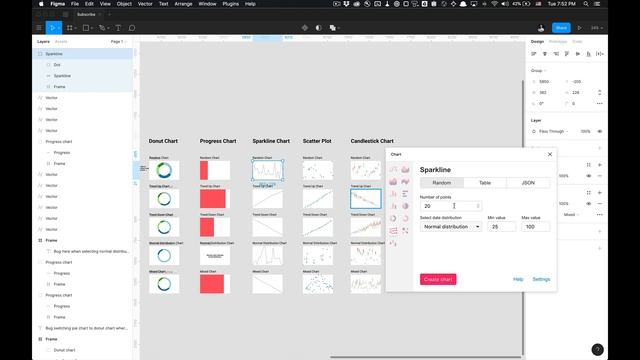Select the Rectangle shape tool
This screenshot has height=360, width=640.
click(x=86, y=28)
